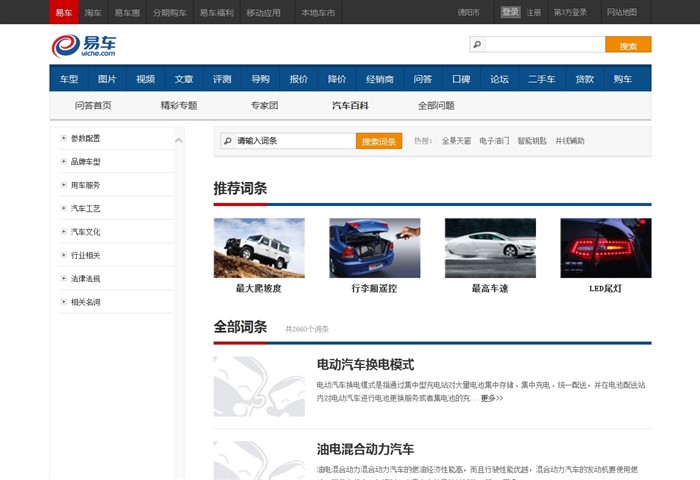Screen dimensions: 700x480
Task: Expand the 法律法规 category
Action: (x=63, y=278)
